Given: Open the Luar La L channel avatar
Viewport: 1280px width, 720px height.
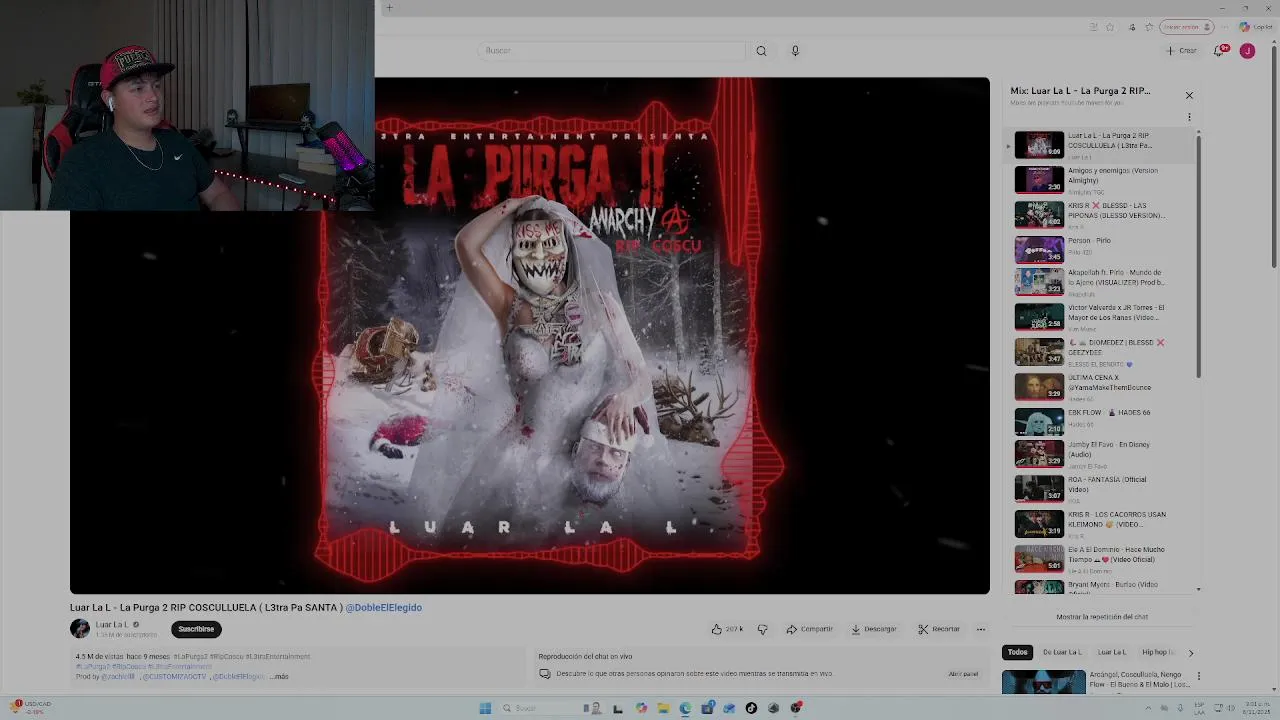Looking at the screenshot, I should click(80, 629).
